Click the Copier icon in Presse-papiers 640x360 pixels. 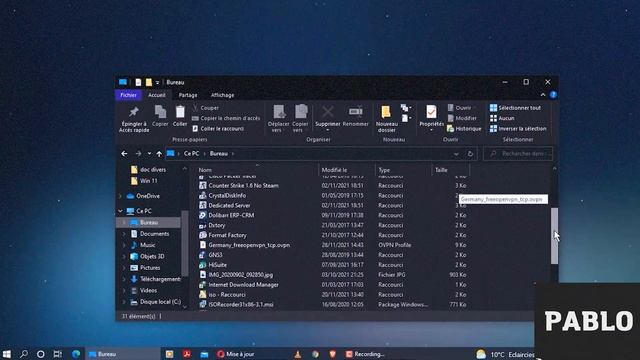click(160, 111)
